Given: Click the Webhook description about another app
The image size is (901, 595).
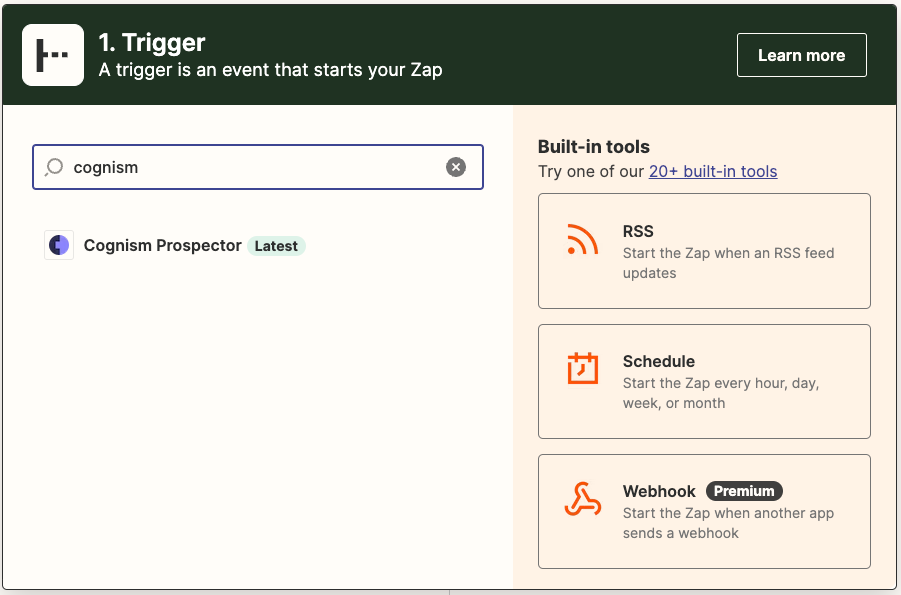Looking at the screenshot, I should click(x=727, y=523).
